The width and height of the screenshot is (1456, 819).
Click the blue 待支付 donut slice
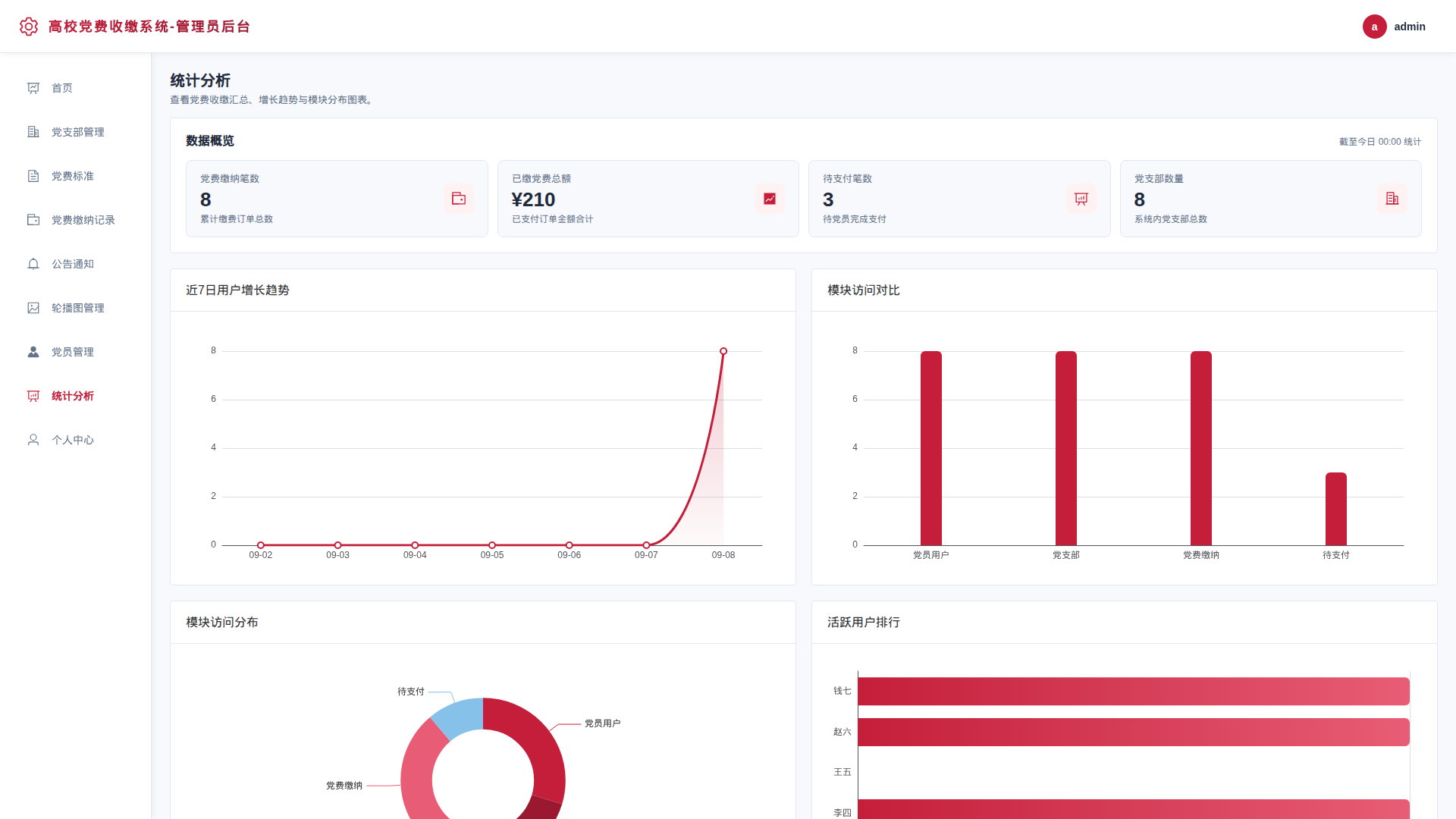pos(460,716)
